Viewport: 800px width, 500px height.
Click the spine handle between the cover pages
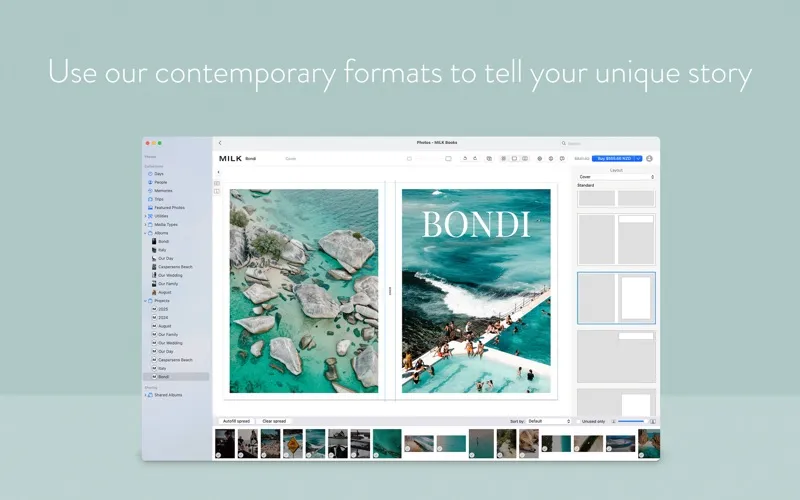[x=390, y=291]
